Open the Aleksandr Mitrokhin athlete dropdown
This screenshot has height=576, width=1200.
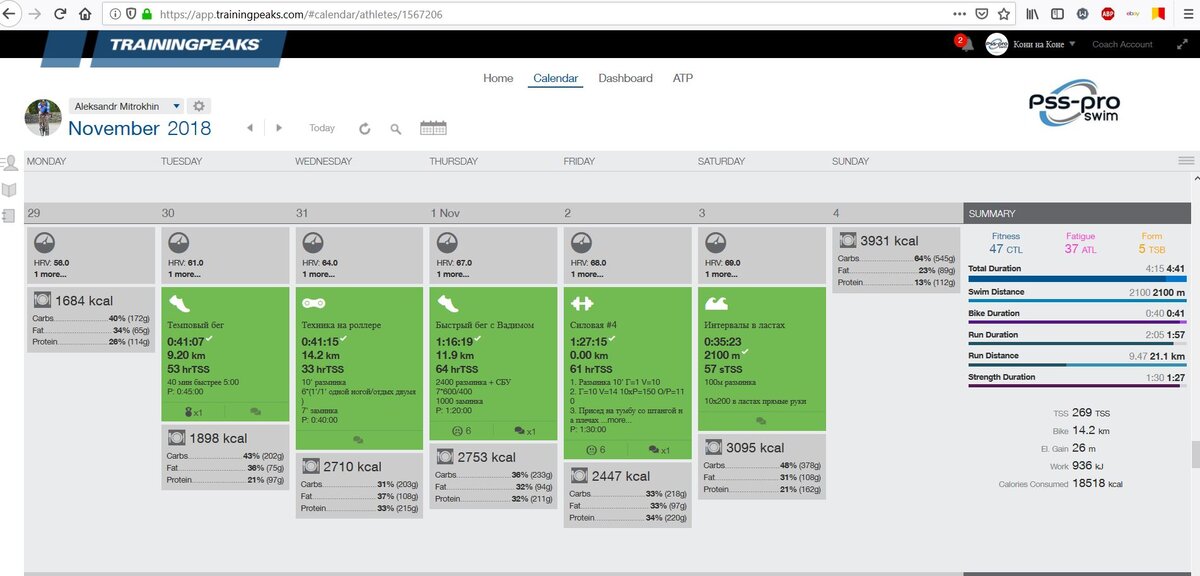tap(126, 106)
